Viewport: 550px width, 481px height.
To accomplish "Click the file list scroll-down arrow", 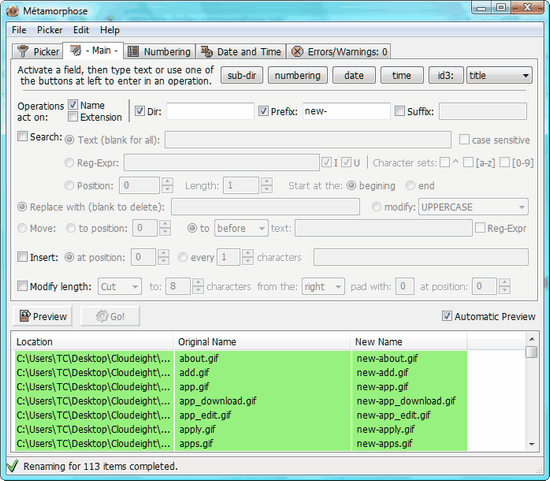I will [x=532, y=444].
